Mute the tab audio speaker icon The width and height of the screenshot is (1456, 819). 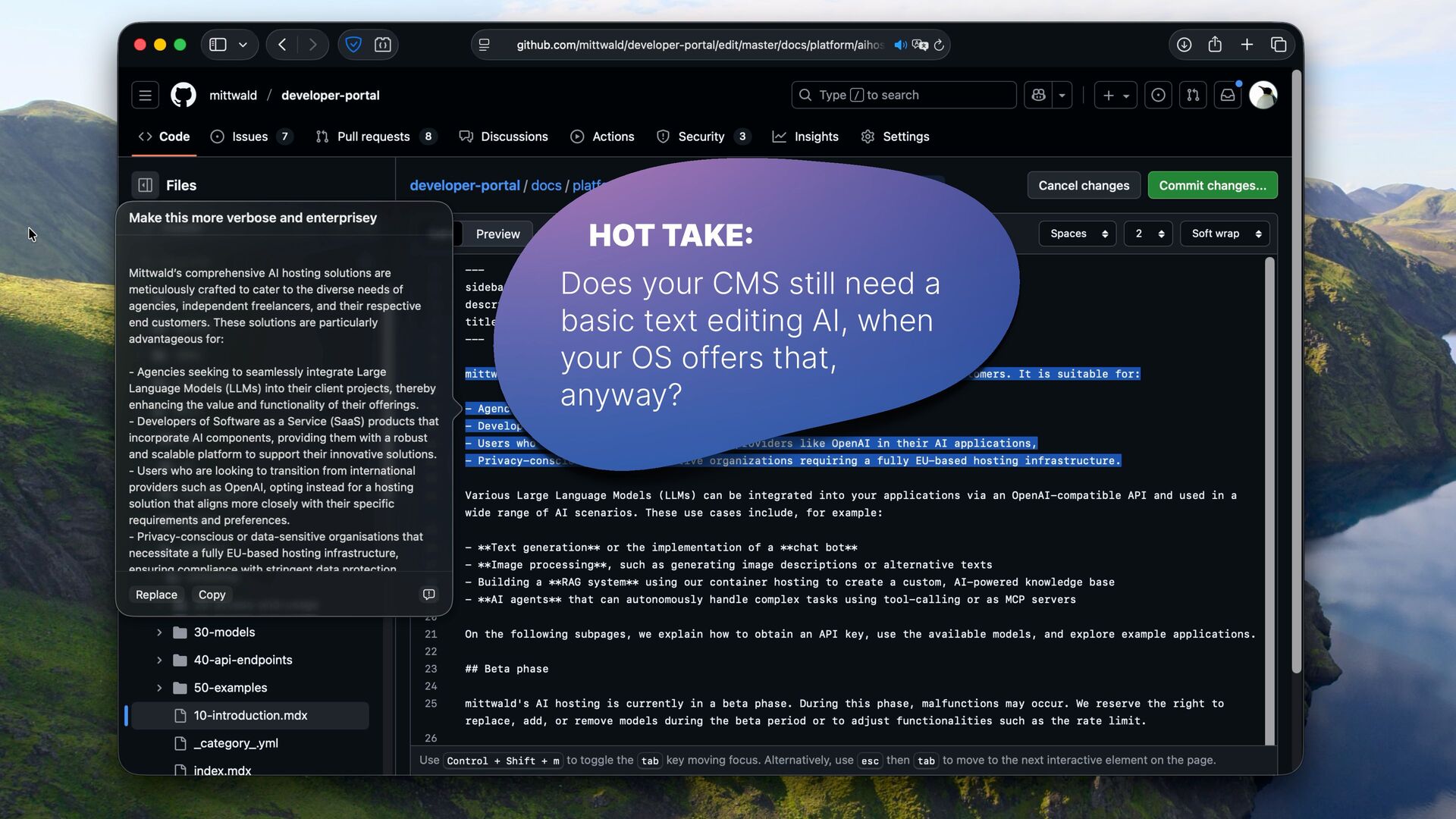click(900, 45)
